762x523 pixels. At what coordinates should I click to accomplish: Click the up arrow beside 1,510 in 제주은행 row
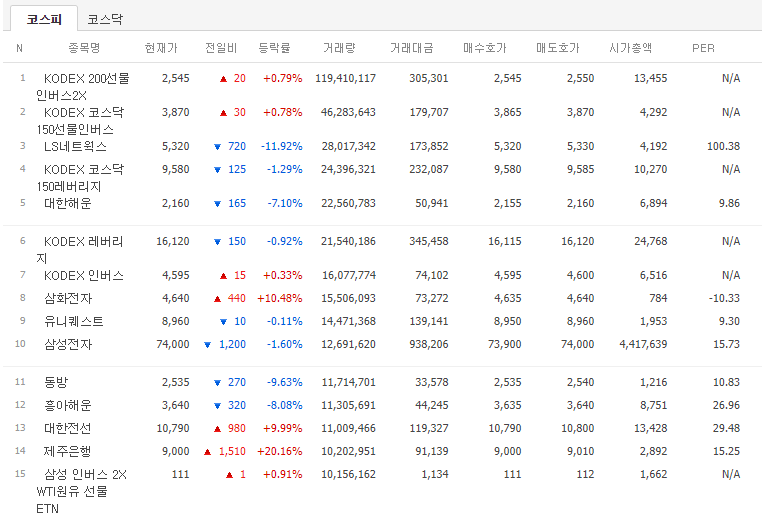[208, 452]
